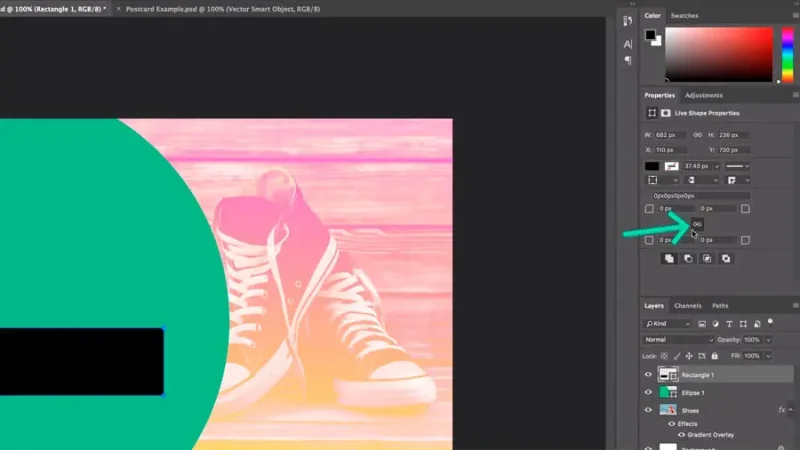Select the Color panel tab
800x450 pixels.
pos(652,16)
